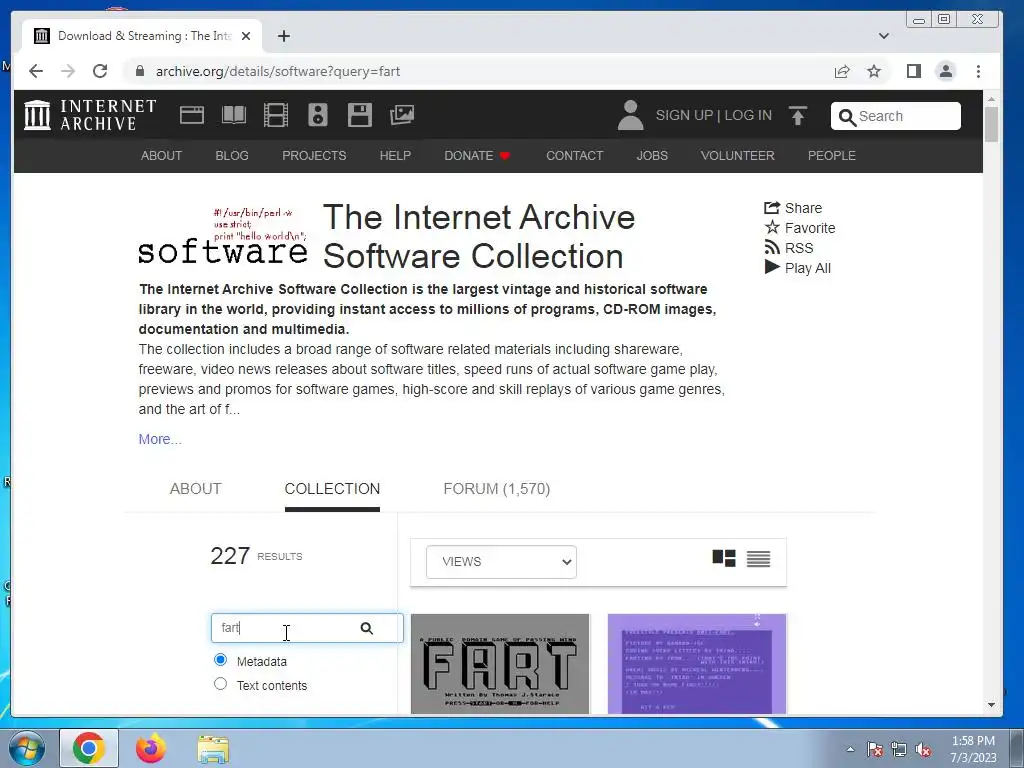Add collection to Favorite
The image size is (1024, 768).
(799, 228)
